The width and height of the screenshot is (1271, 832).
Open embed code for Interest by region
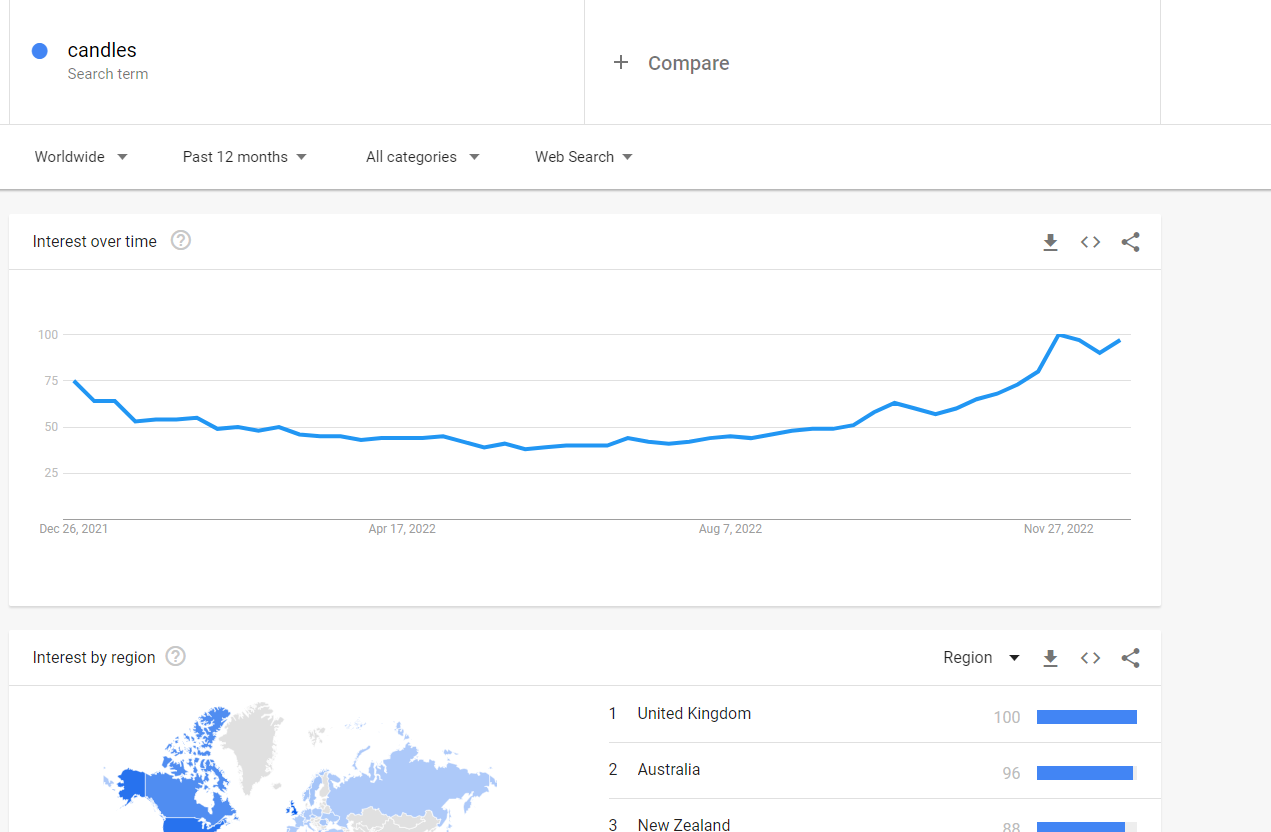coord(1090,658)
